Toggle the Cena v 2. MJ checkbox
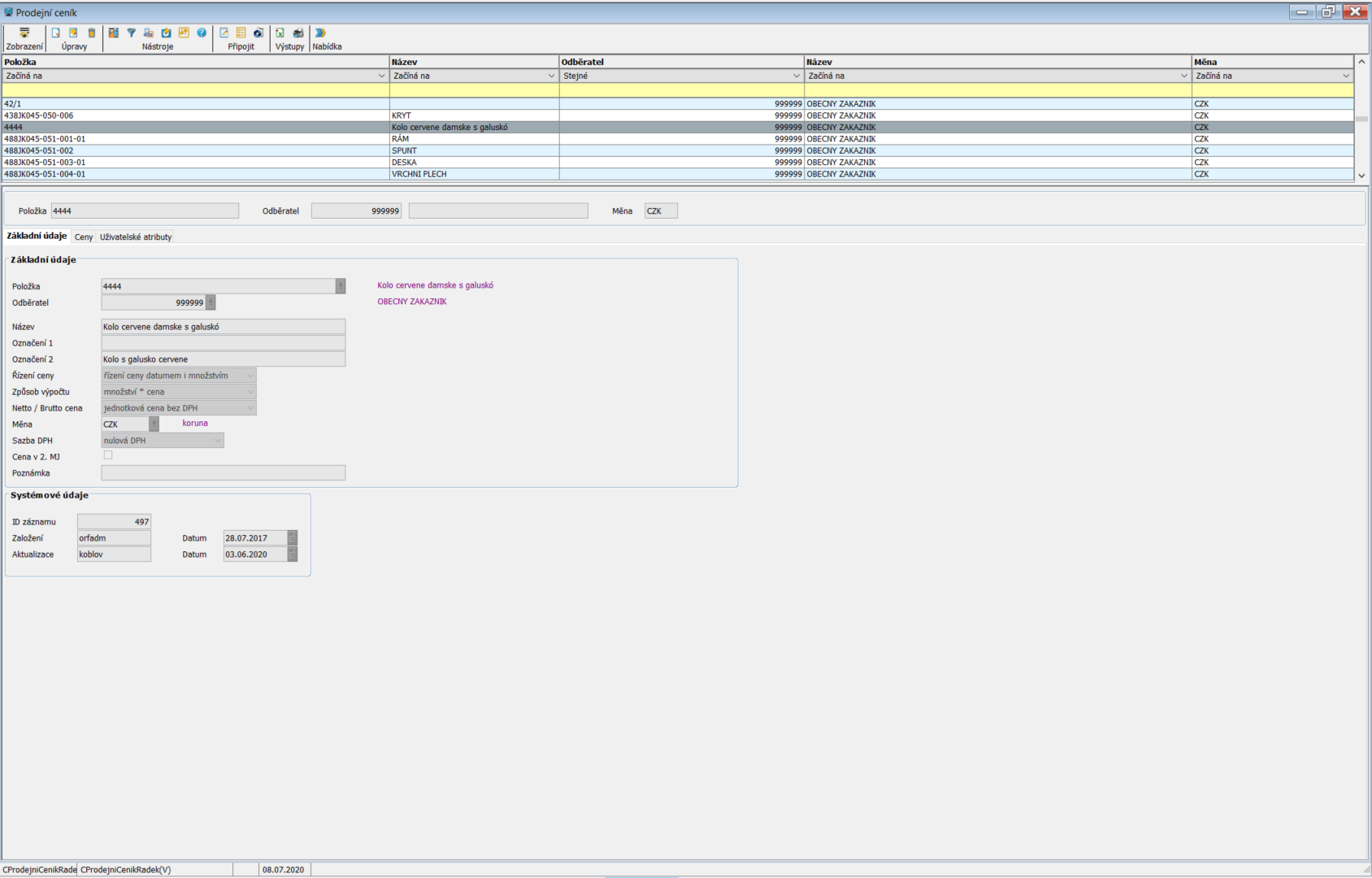 108,455
